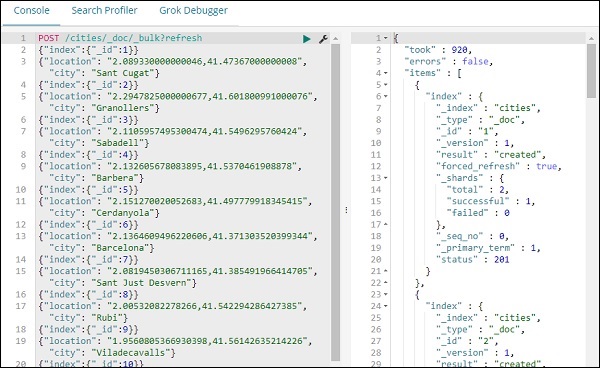Click the "total" : 2 shards line

pos(478,190)
